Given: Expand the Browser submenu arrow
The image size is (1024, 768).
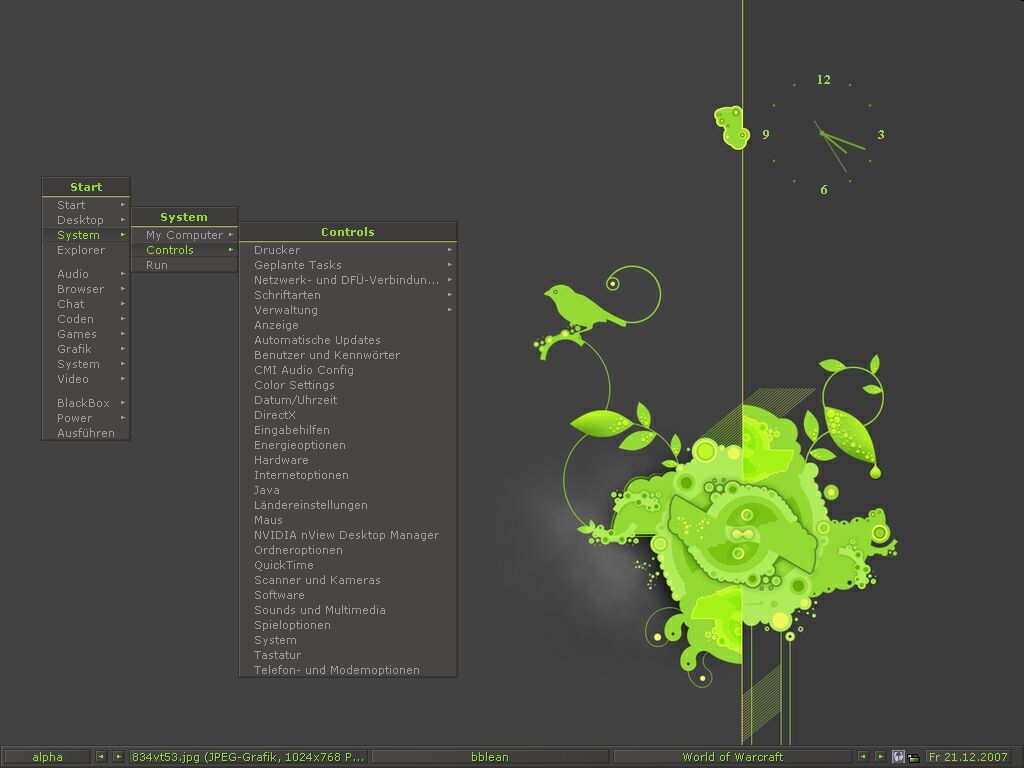Looking at the screenshot, I should click(x=123, y=289).
